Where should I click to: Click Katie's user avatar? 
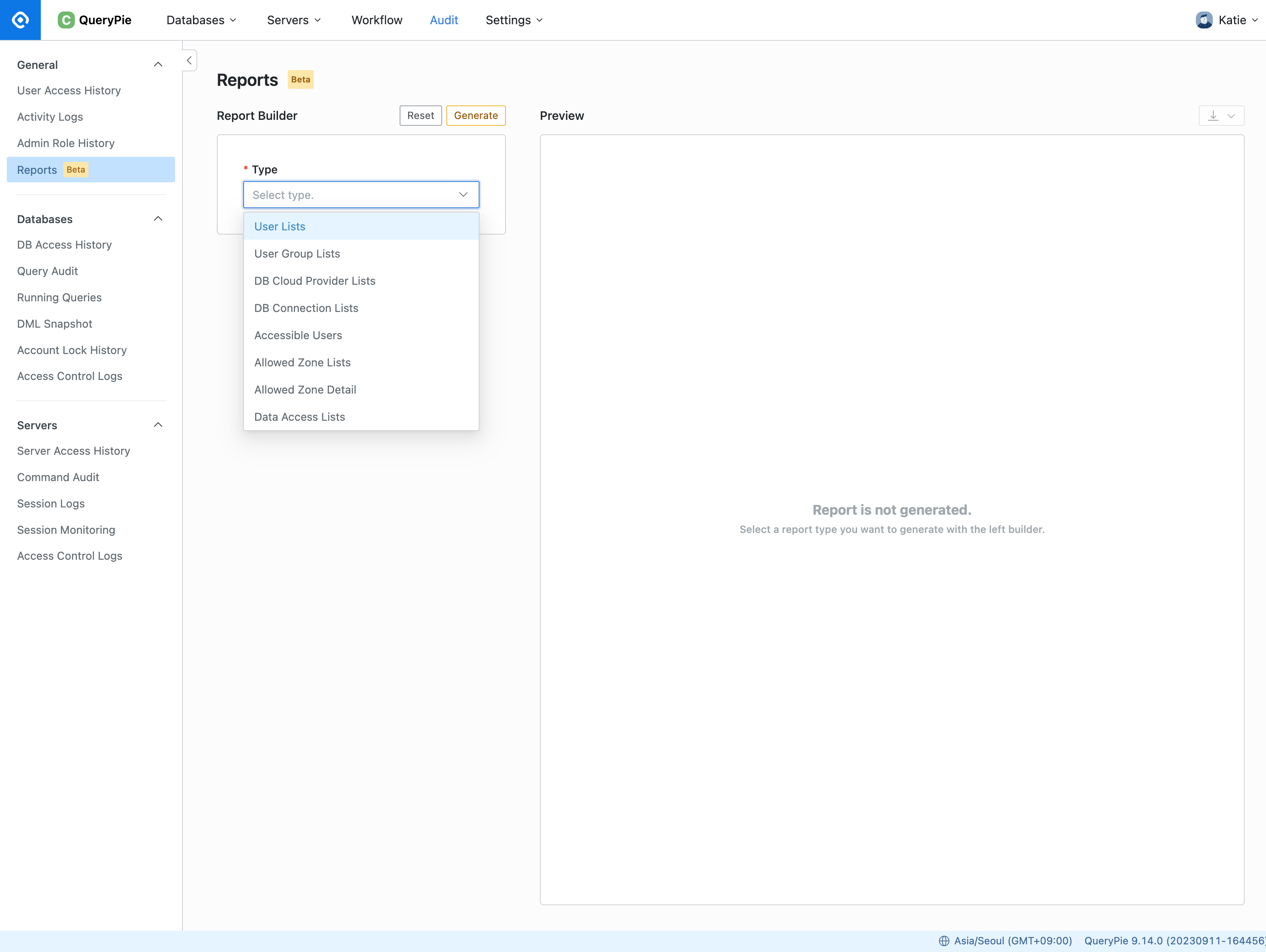1204,20
